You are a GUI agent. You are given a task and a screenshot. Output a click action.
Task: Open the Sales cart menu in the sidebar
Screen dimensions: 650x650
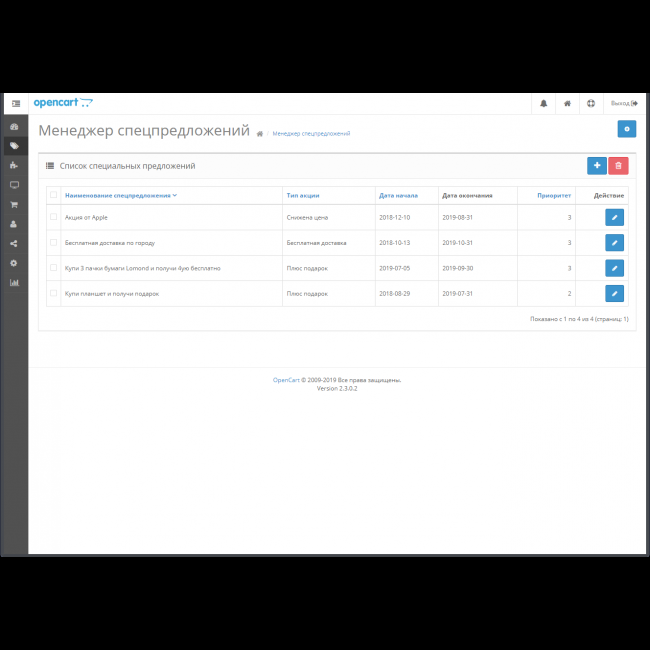pos(14,204)
